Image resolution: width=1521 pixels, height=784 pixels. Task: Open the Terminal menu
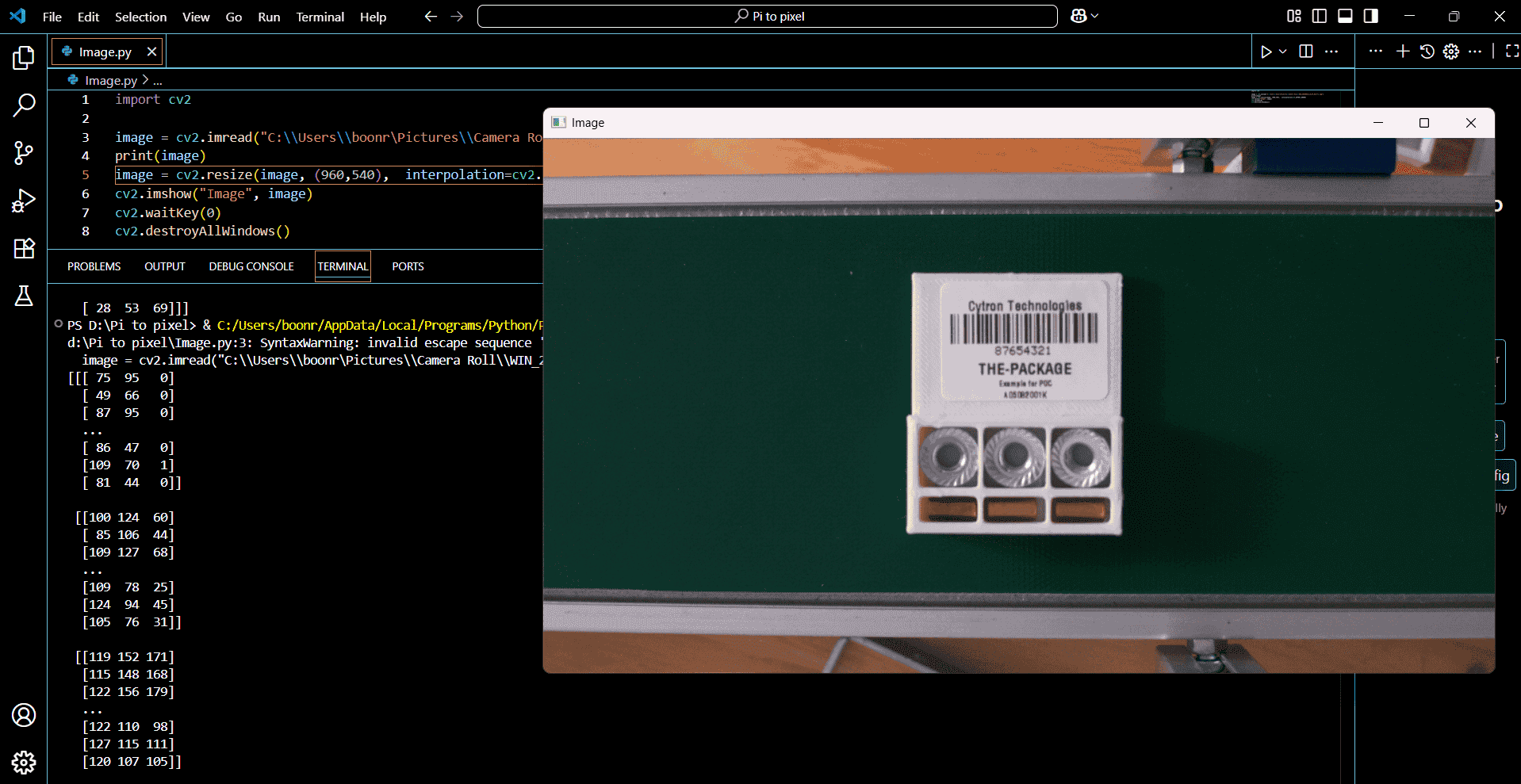(320, 16)
